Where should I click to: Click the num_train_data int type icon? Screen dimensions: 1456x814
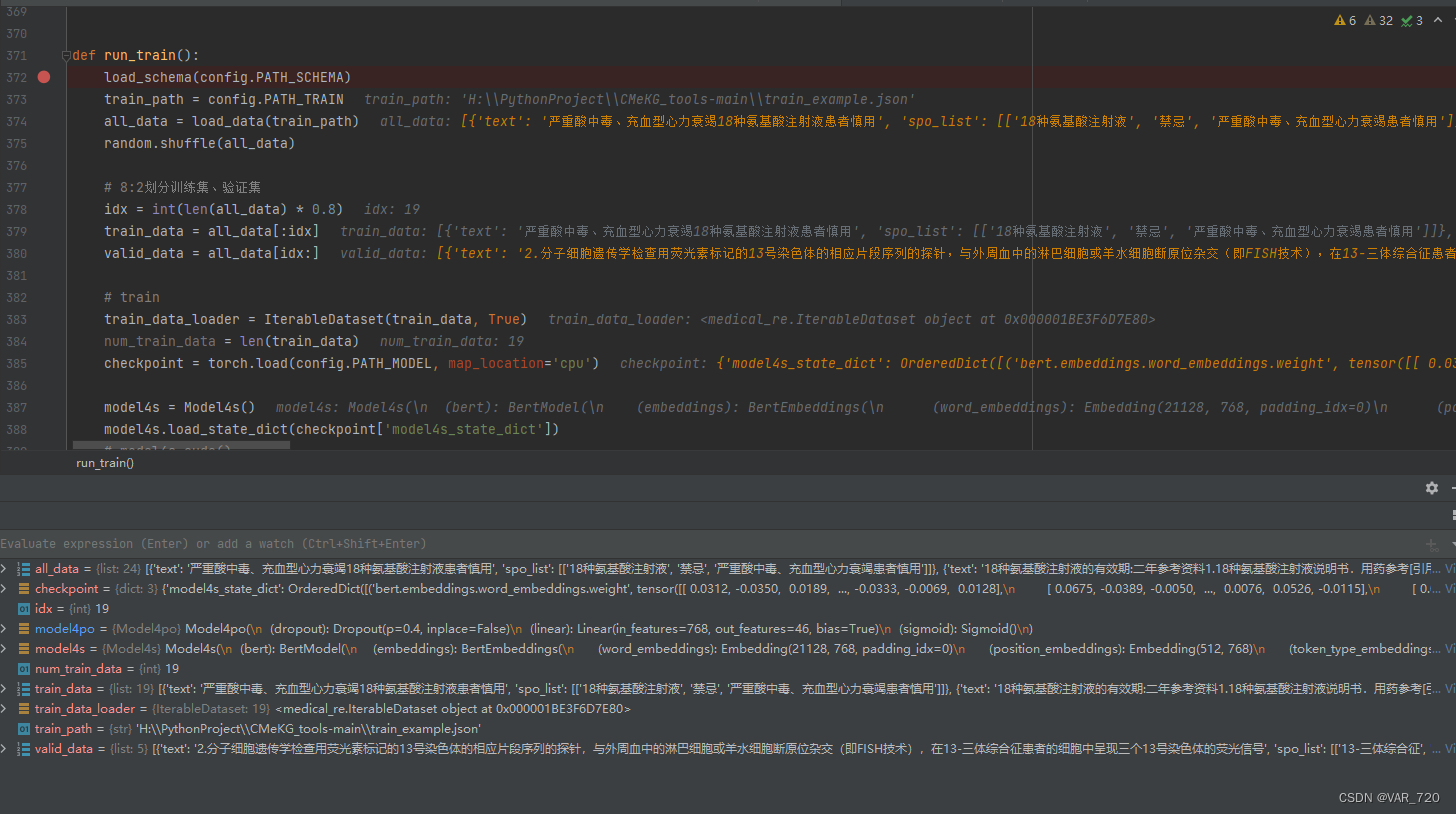point(24,669)
